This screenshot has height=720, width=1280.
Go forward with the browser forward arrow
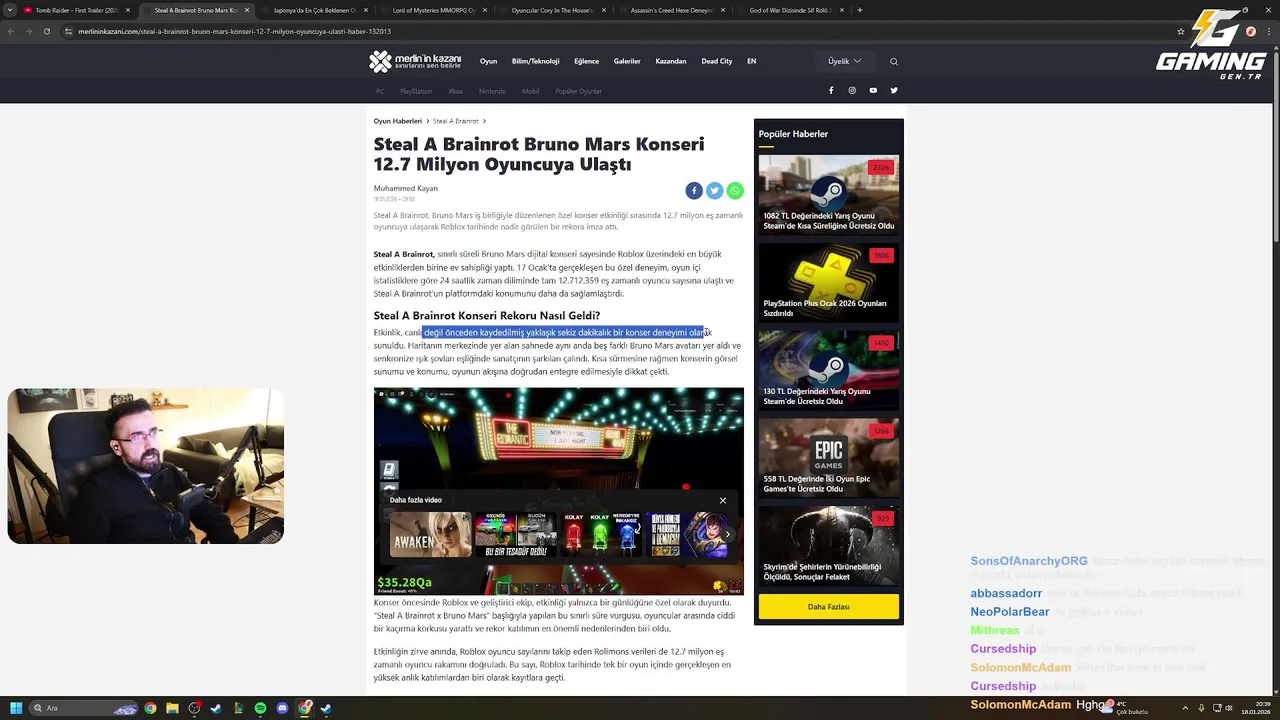pos(28,31)
